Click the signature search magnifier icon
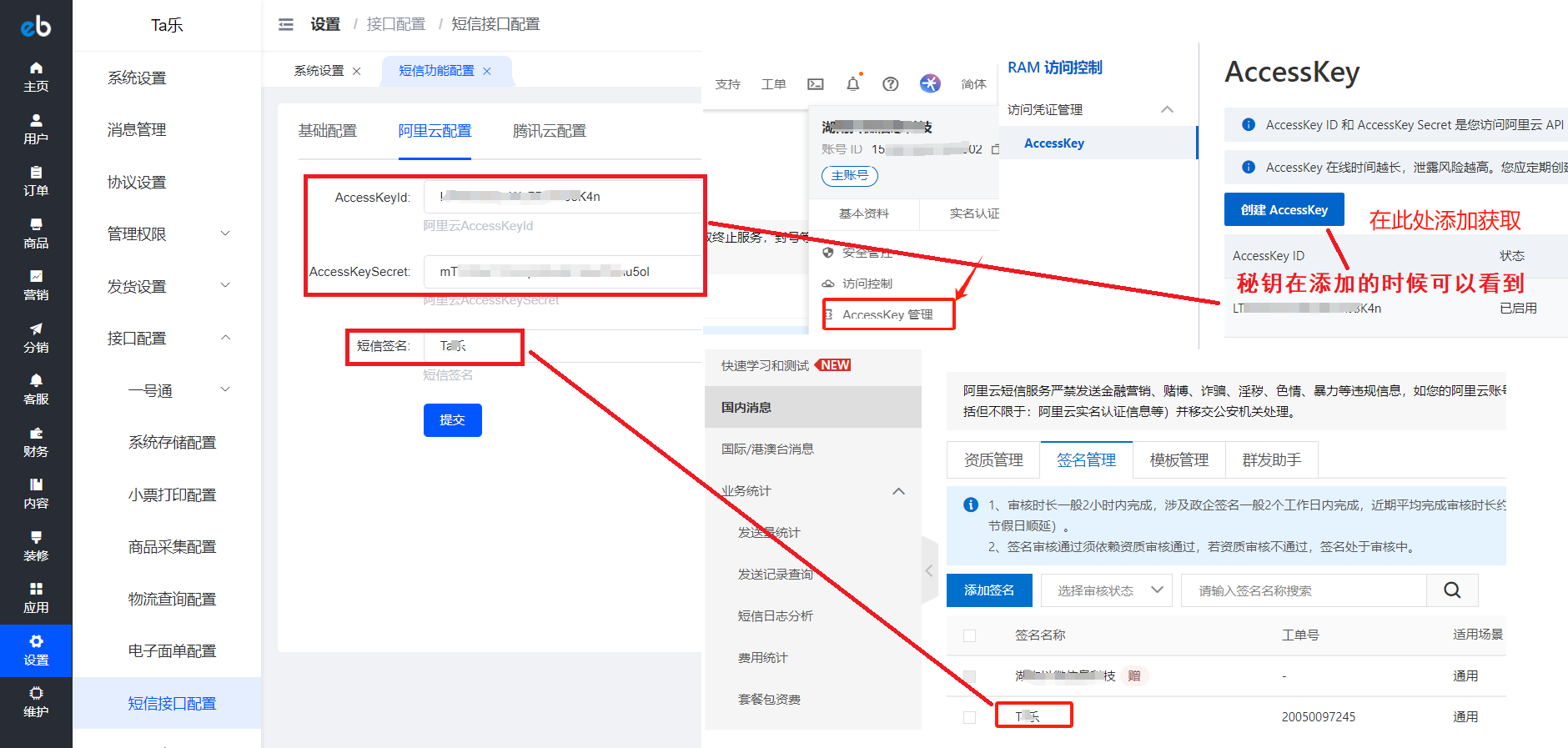The image size is (1568, 748). click(x=1451, y=590)
